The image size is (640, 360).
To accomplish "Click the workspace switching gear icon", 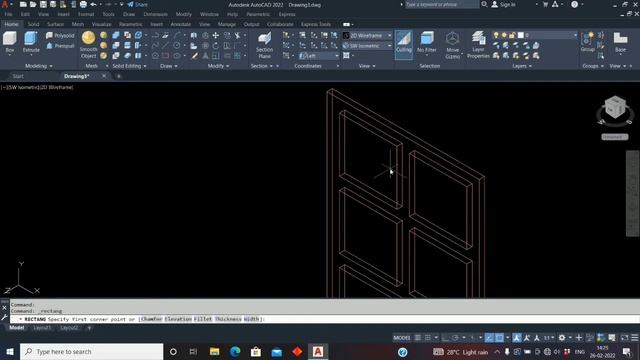I will (562, 338).
